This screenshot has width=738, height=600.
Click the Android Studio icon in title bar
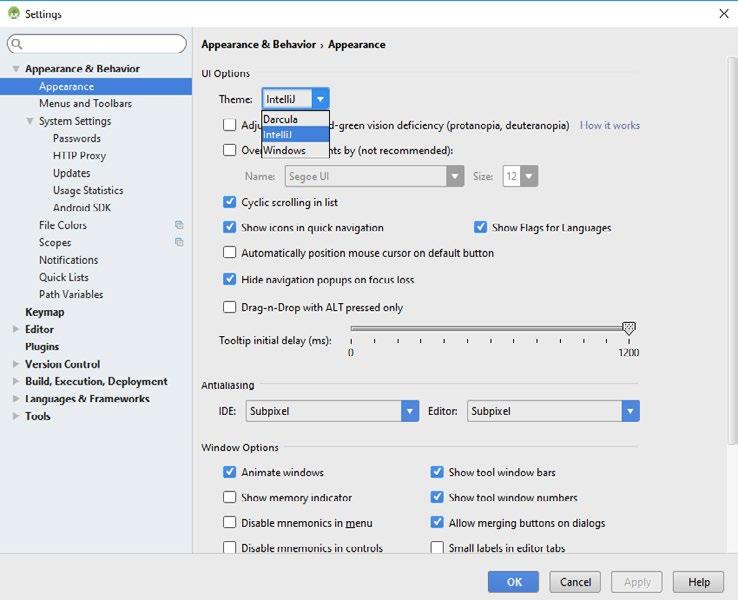click(x=14, y=13)
